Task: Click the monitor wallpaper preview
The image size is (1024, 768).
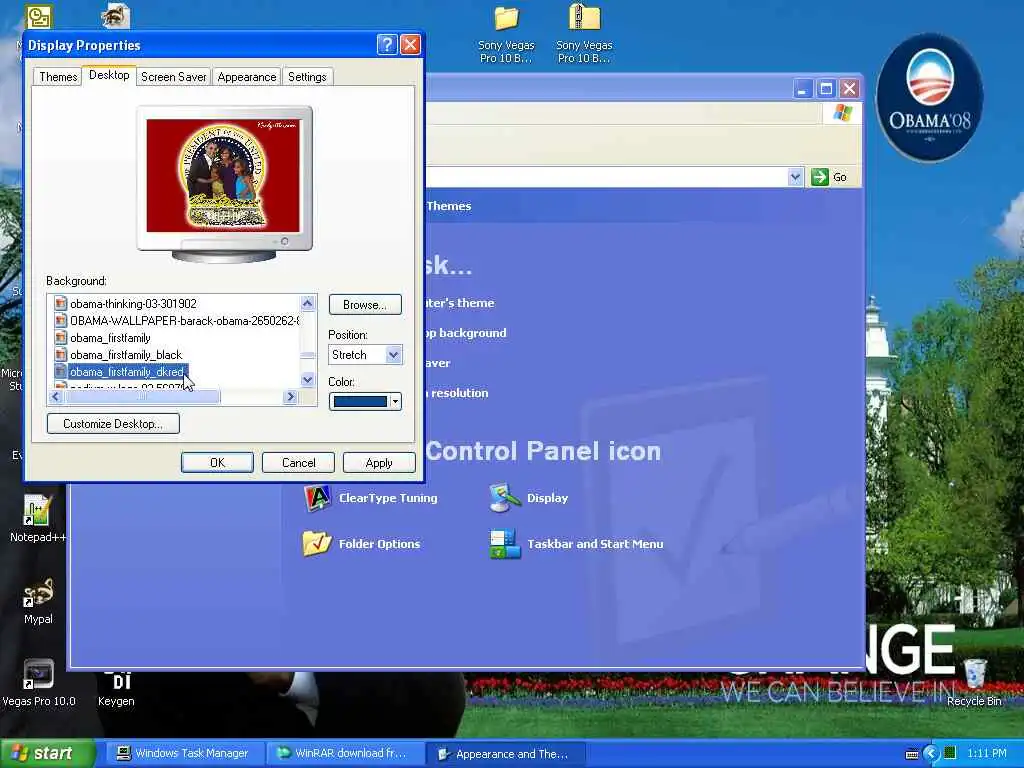Action: 223,176
